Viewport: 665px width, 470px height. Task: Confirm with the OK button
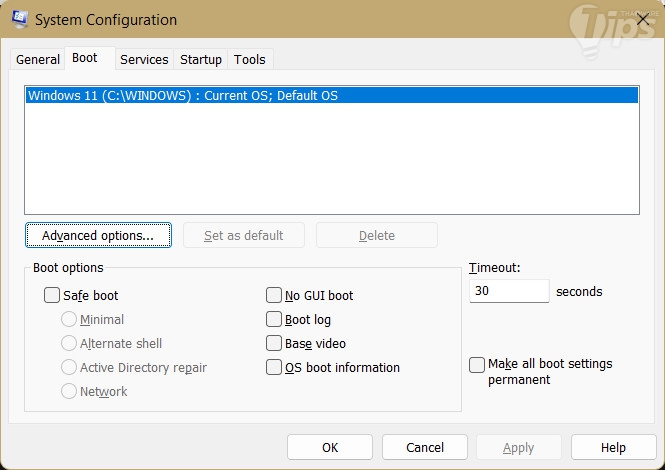330,447
